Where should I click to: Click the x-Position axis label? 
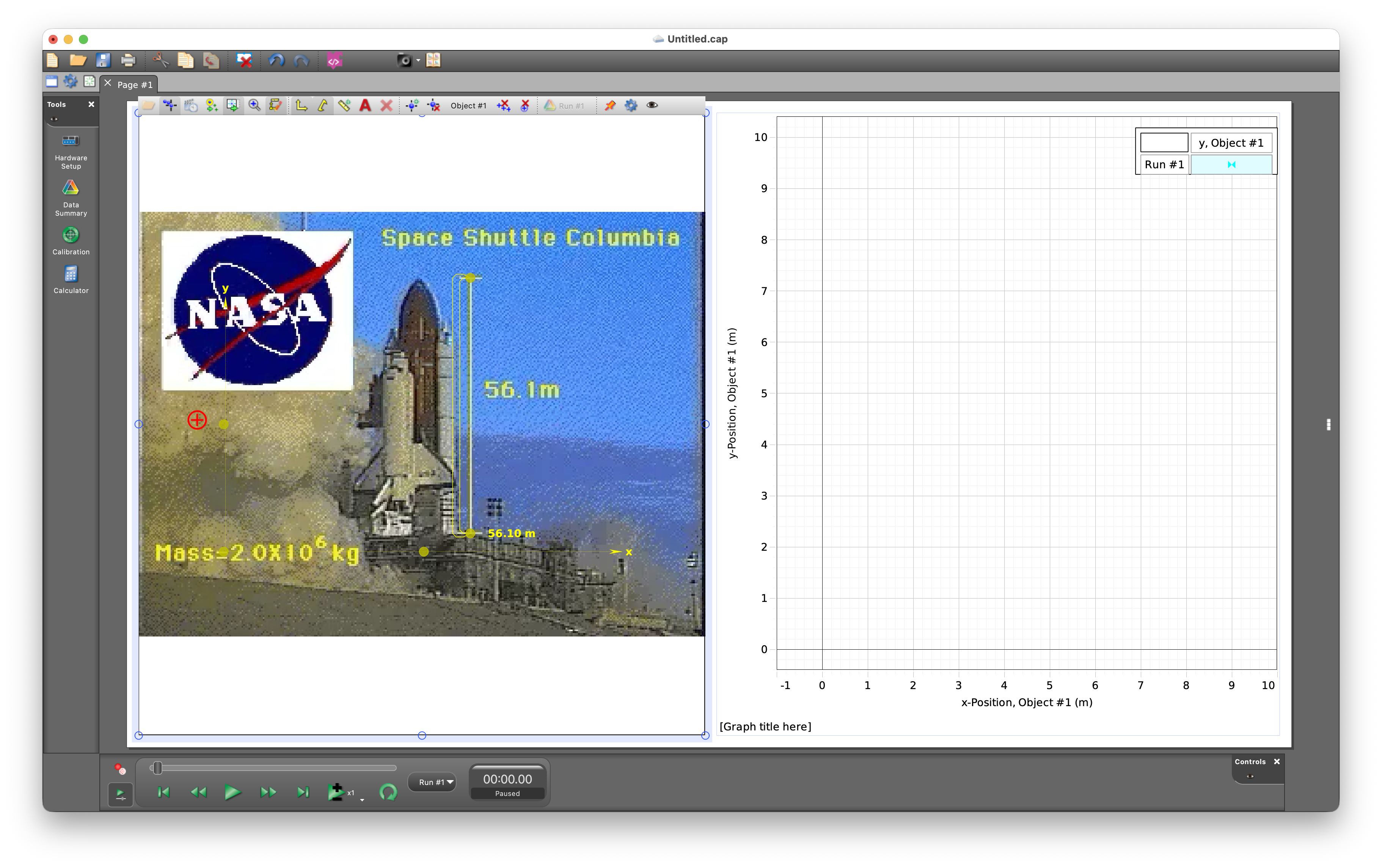(1027, 702)
